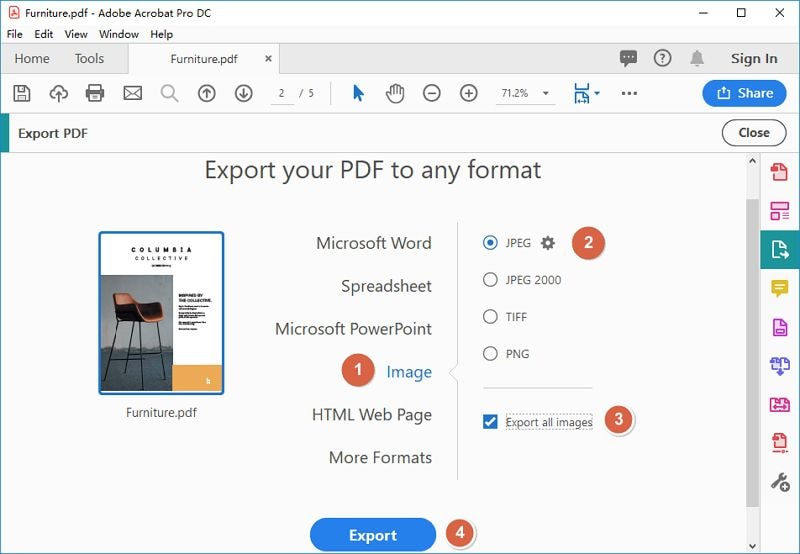Select the PNG radio button

[490, 354]
